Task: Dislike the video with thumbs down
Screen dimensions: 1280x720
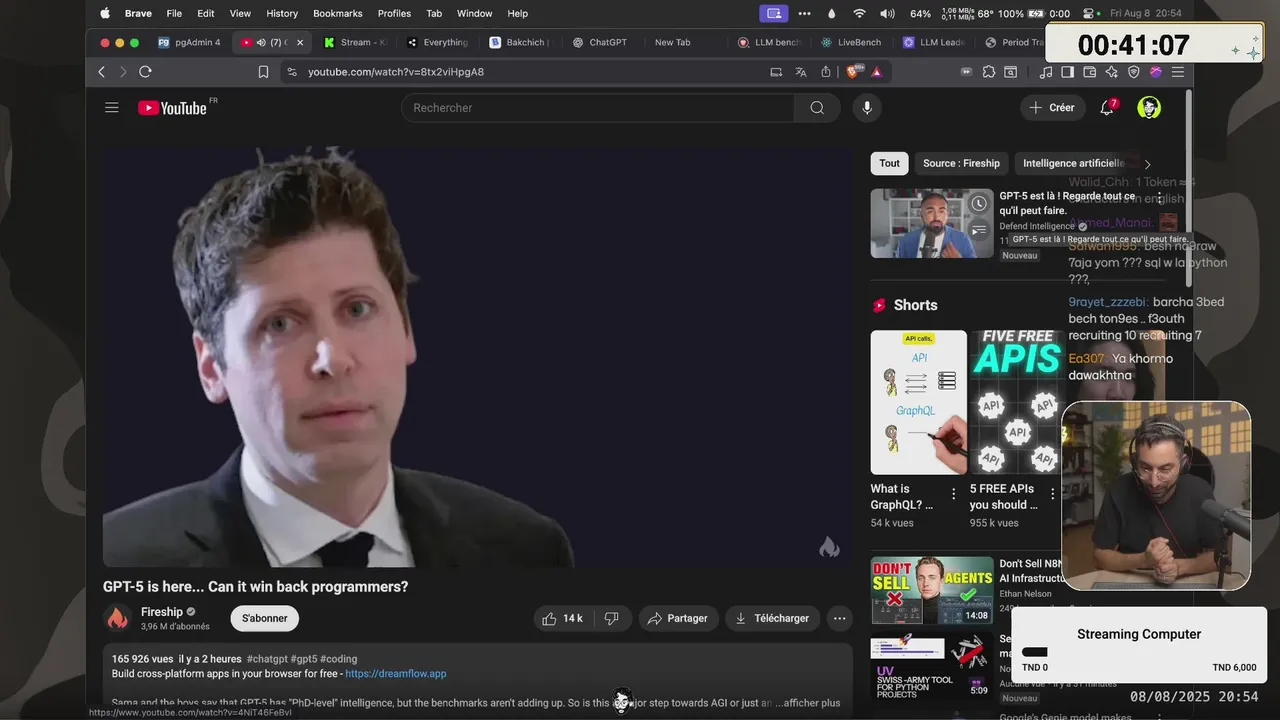Action: tap(612, 619)
